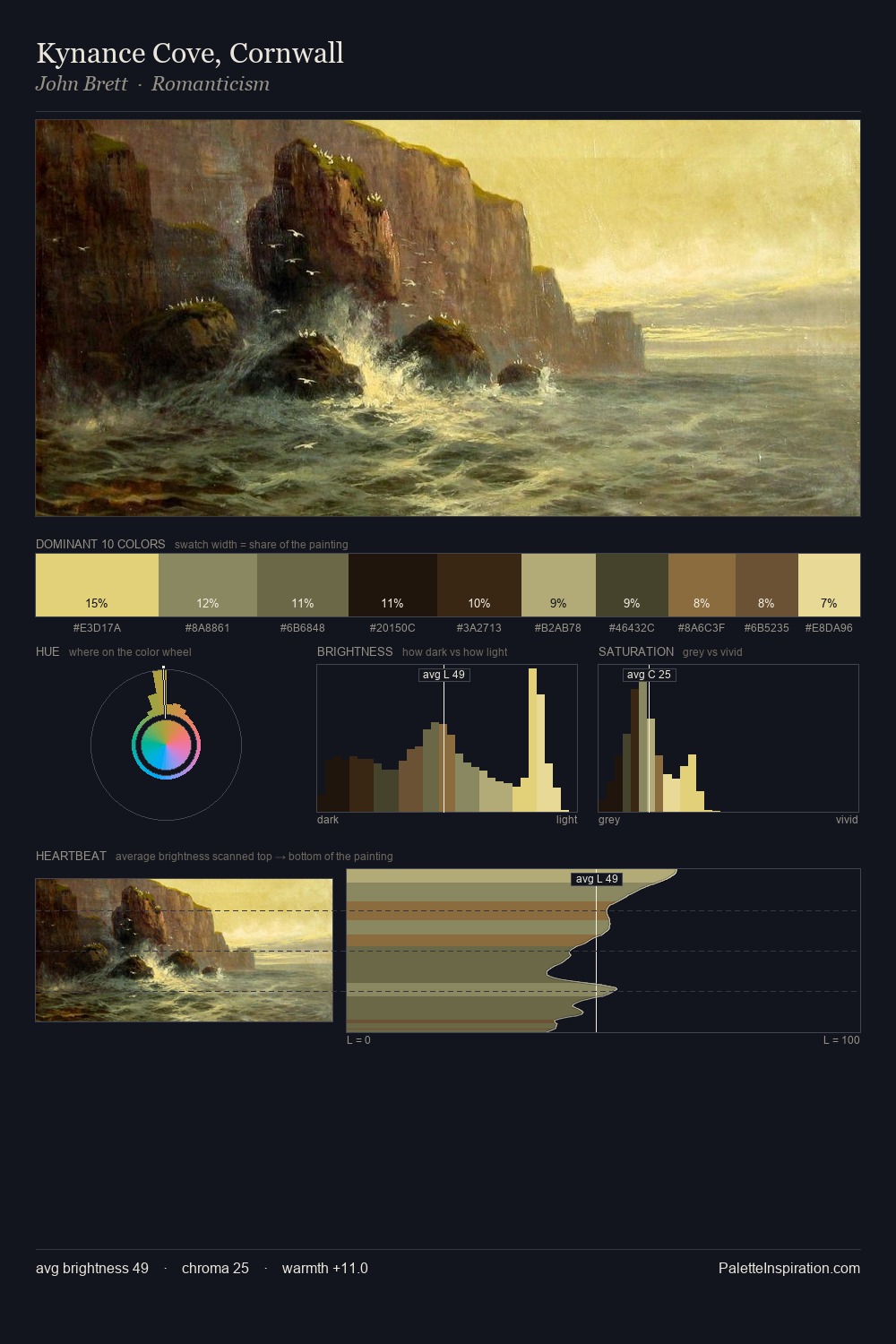Click 'how dark vs how light' caption
This screenshot has width=896, height=1344.
pyautogui.click(x=454, y=652)
